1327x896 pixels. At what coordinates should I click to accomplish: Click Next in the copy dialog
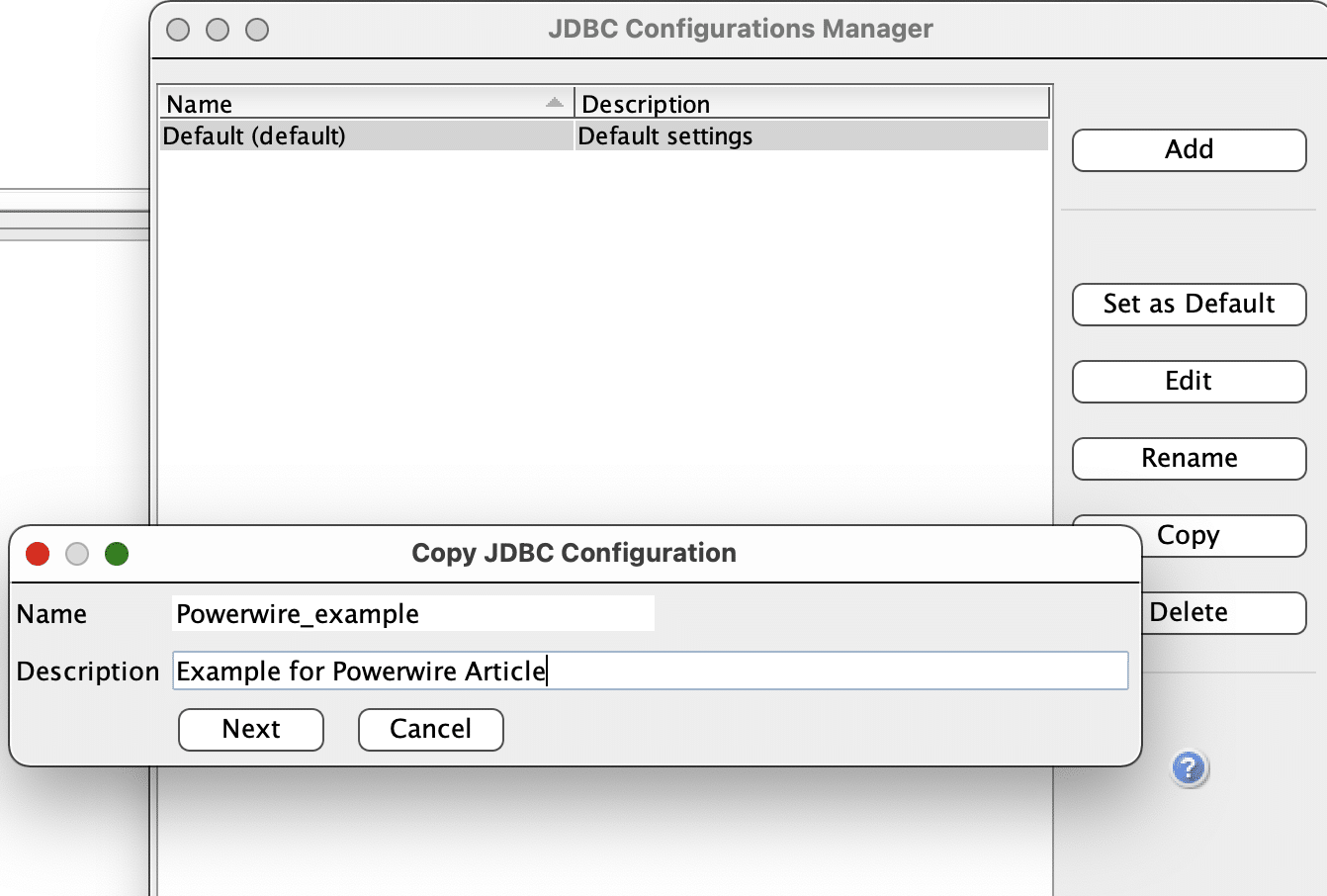pos(251,730)
